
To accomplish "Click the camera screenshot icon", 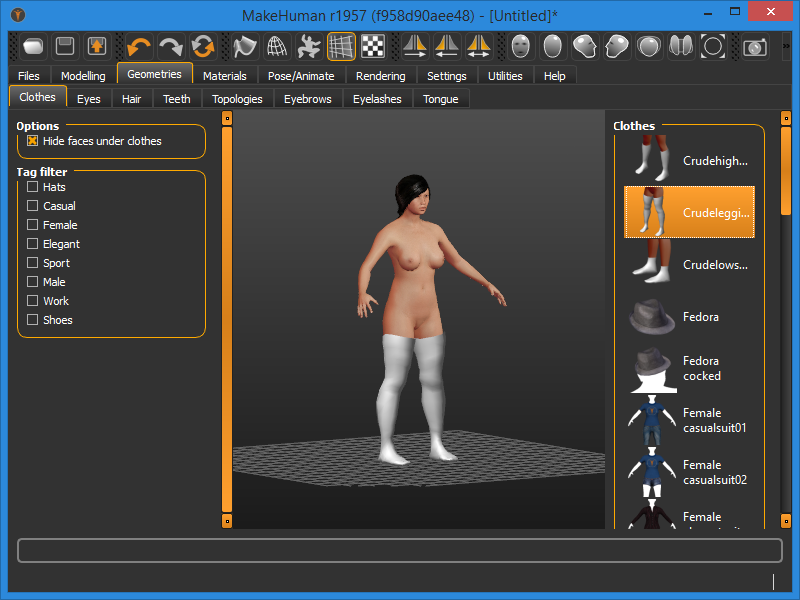I will (754, 46).
